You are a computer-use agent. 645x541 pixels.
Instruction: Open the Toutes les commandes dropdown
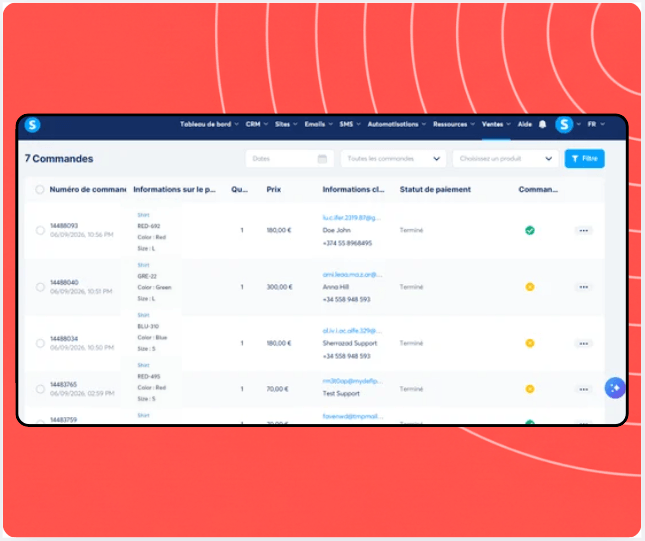pos(393,159)
